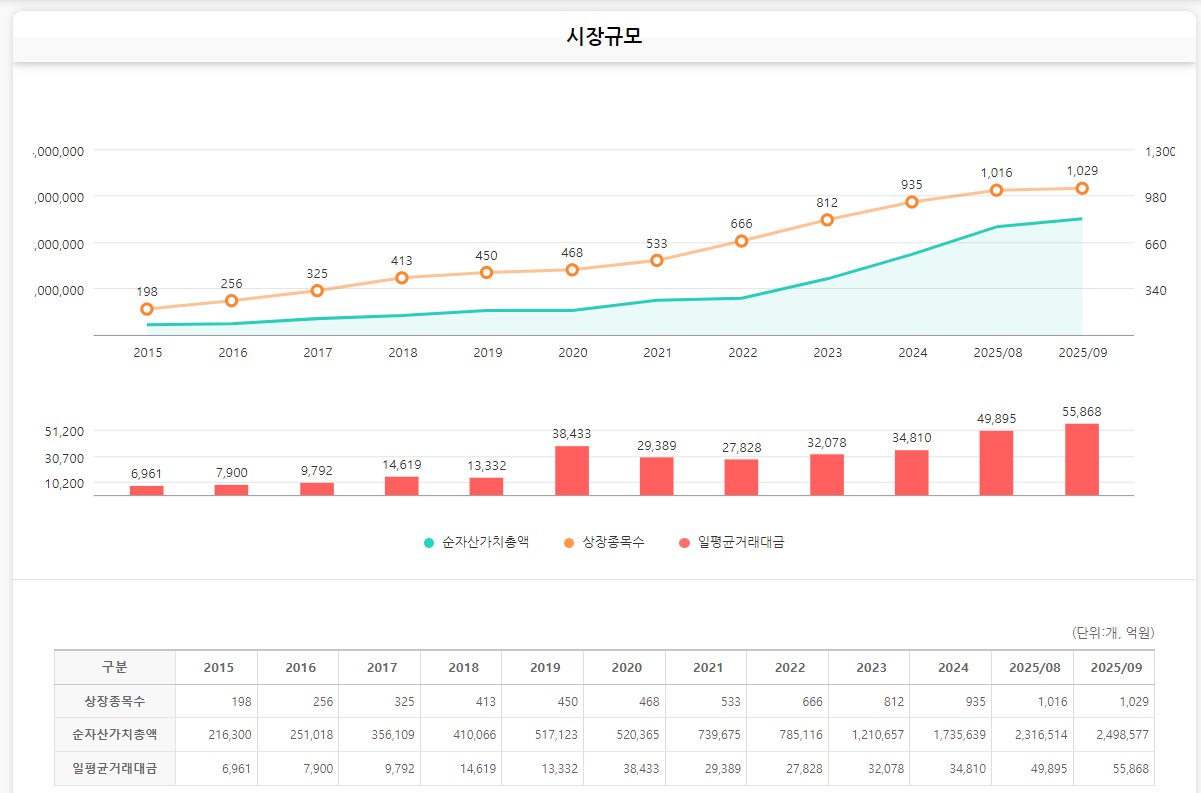Click the 2015 line chart marker labeled 198
Screen dimensions: 1201x793
(x=147, y=309)
